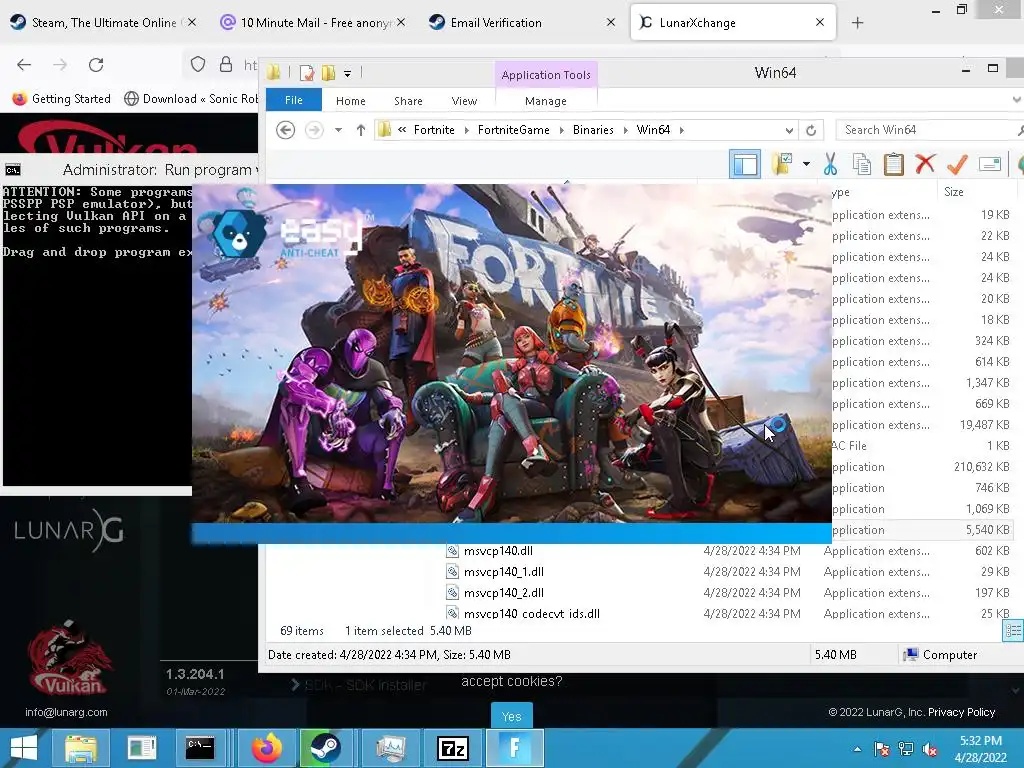Image resolution: width=1024 pixels, height=768 pixels.
Task: Select the Application Tools contextual tab
Action: point(546,75)
